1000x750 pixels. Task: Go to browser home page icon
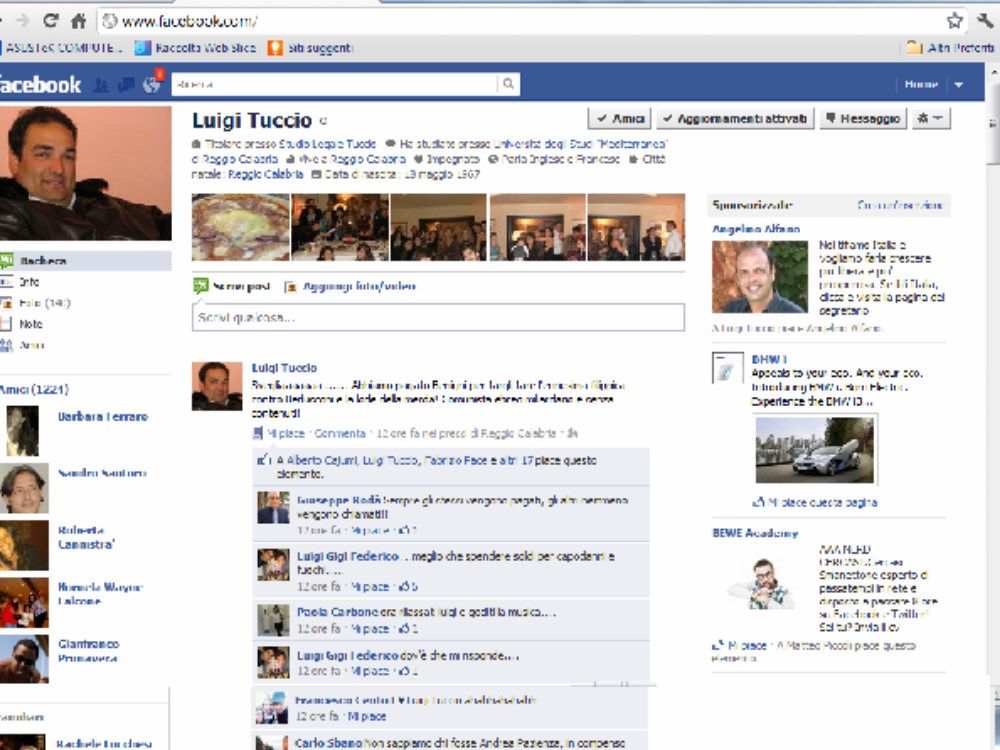tap(78, 20)
